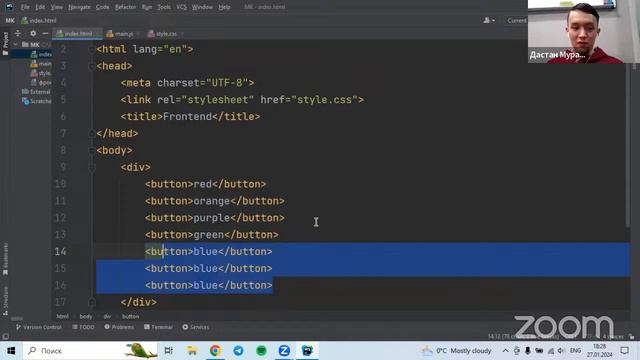
Task: Collapse the MK project root folder
Action: [x=16, y=44]
